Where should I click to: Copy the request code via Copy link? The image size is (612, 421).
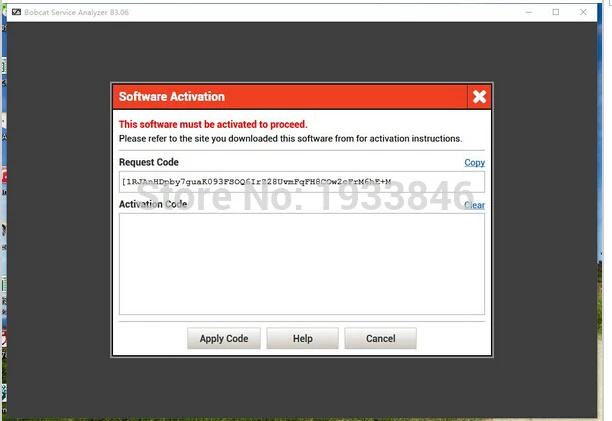(475, 162)
